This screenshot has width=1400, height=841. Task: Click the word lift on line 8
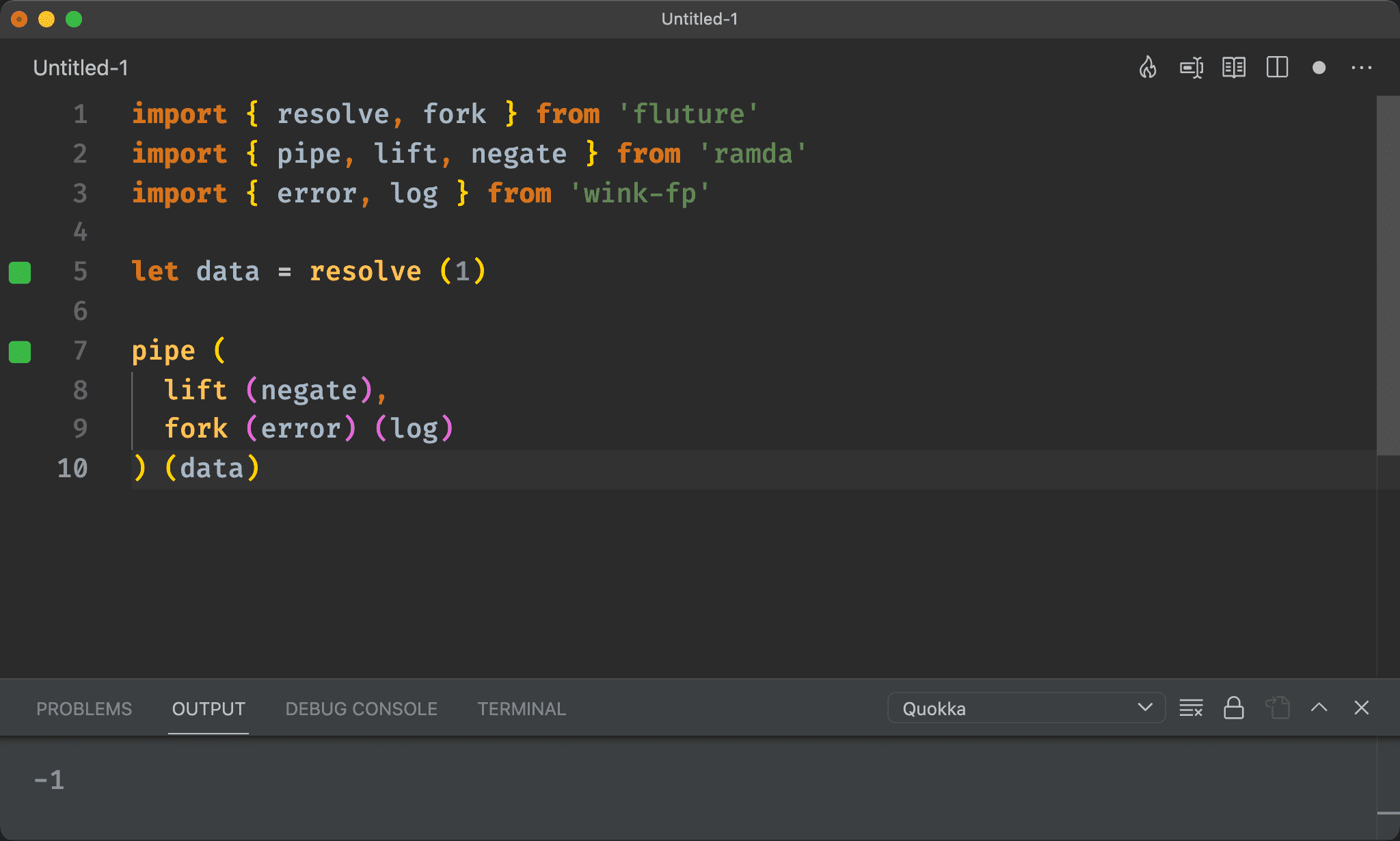[x=196, y=390]
